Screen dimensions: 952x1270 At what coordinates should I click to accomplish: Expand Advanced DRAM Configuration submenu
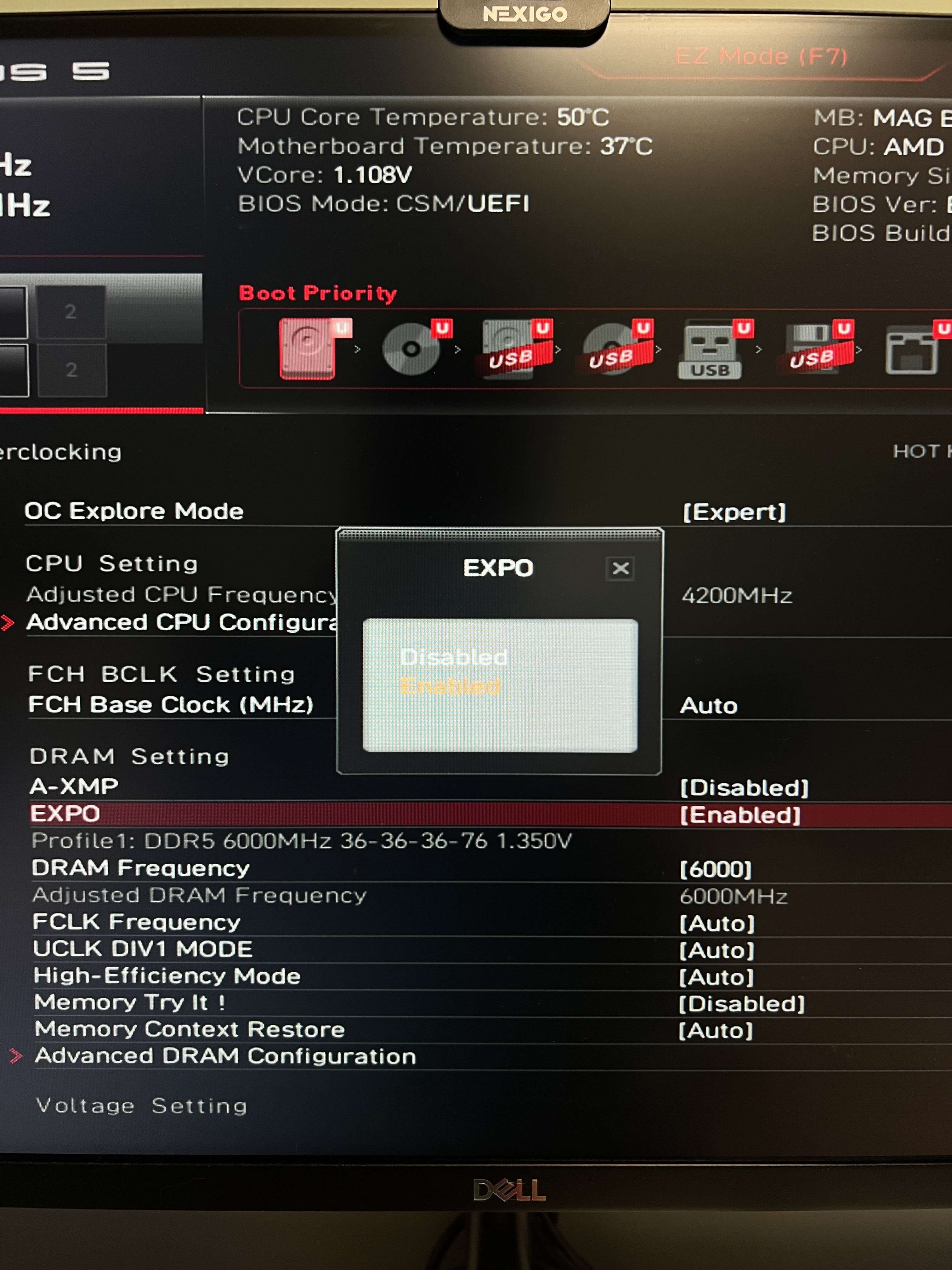(x=225, y=1056)
